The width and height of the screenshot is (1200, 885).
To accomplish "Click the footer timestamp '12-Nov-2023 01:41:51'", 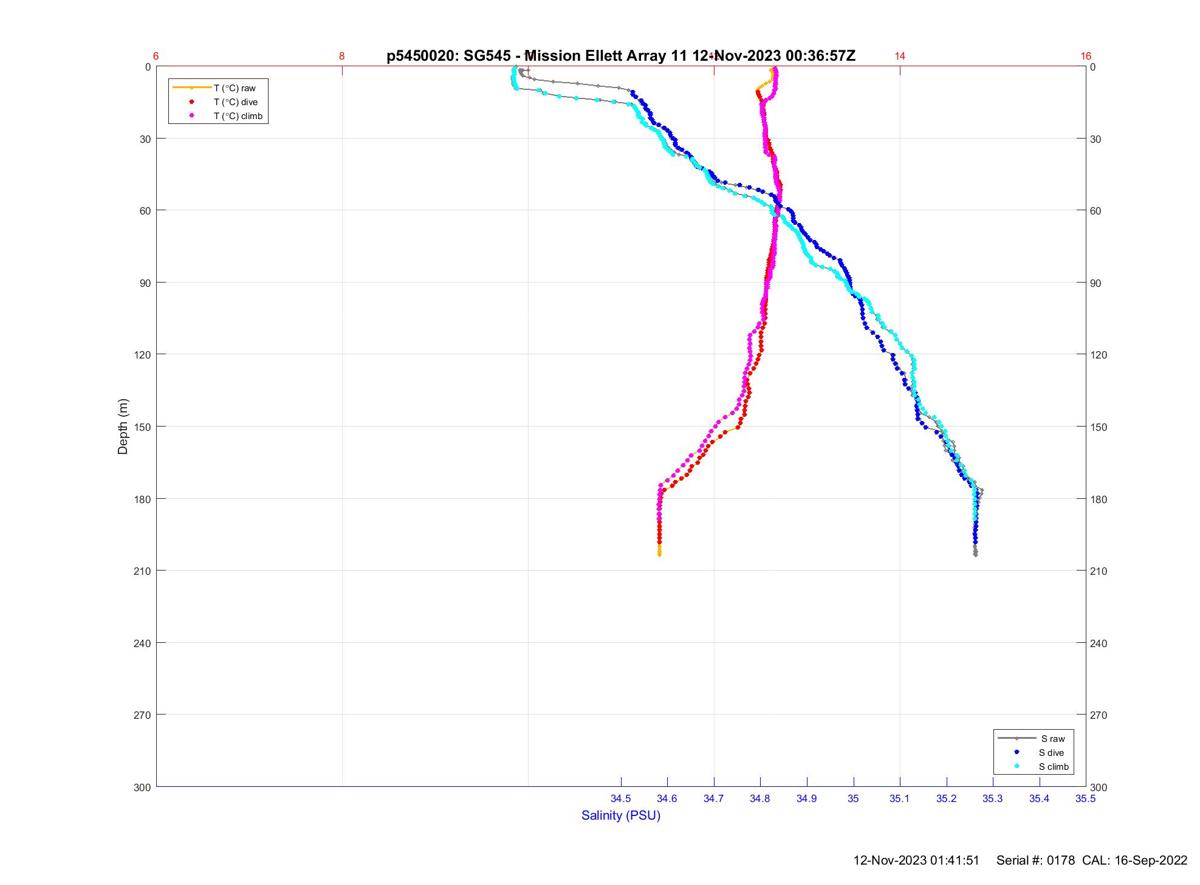I will click(917, 860).
